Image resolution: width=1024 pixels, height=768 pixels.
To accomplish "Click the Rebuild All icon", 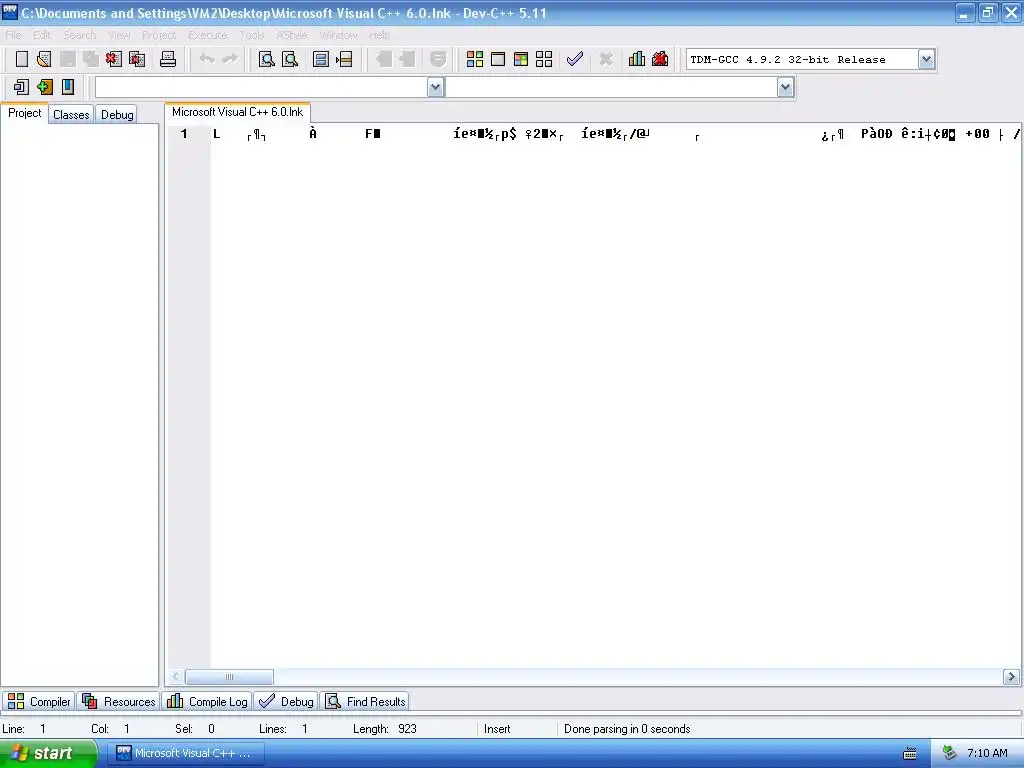I will [x=544, y=59].
